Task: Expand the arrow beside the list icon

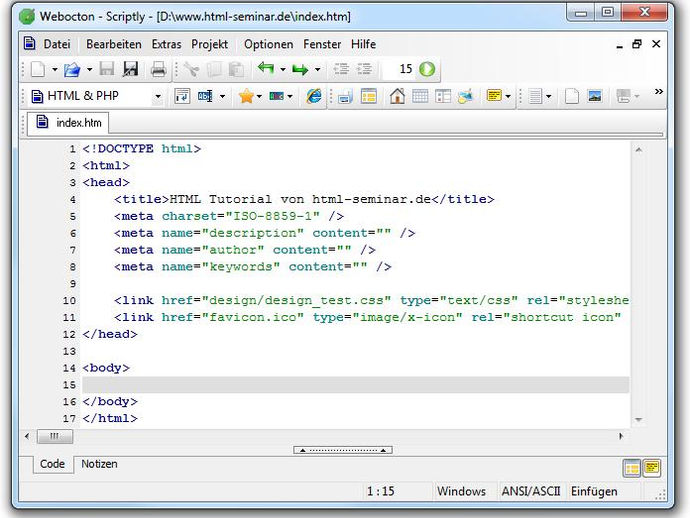Action: pyautogui.click(x=549, y=96)
